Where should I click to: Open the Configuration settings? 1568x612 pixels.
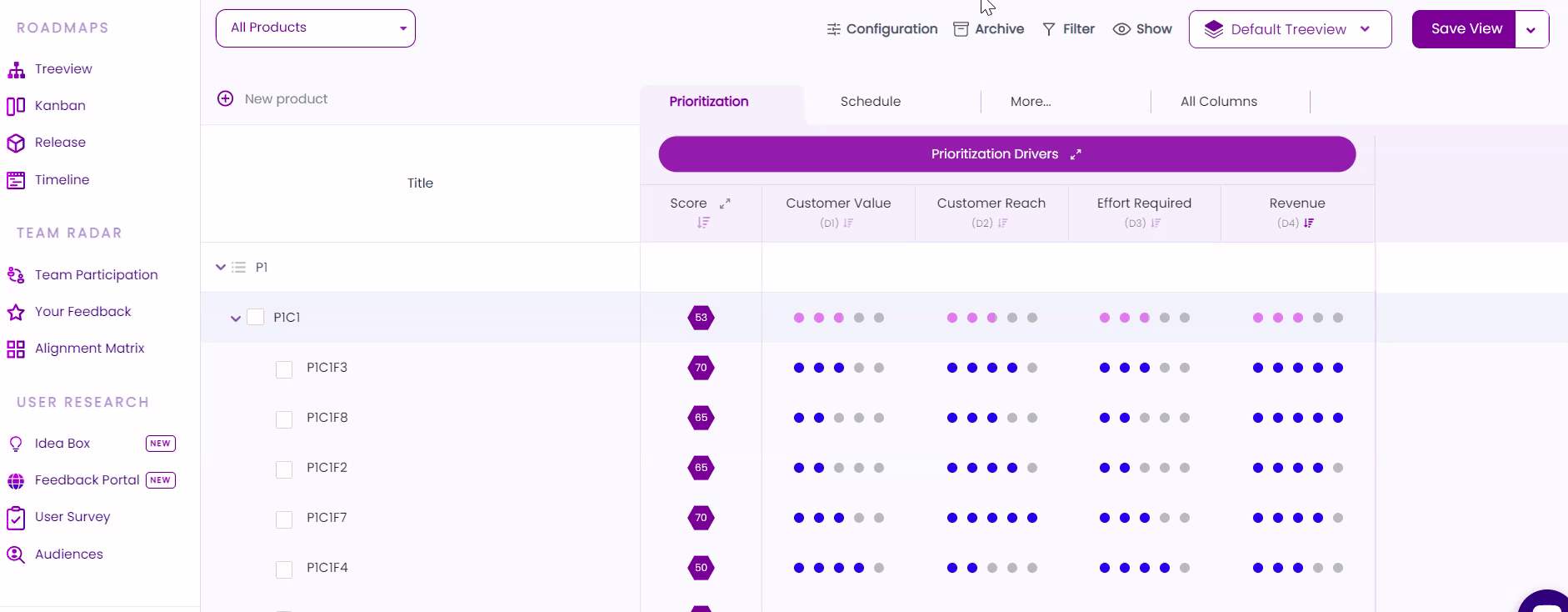(x=881, y=29)
